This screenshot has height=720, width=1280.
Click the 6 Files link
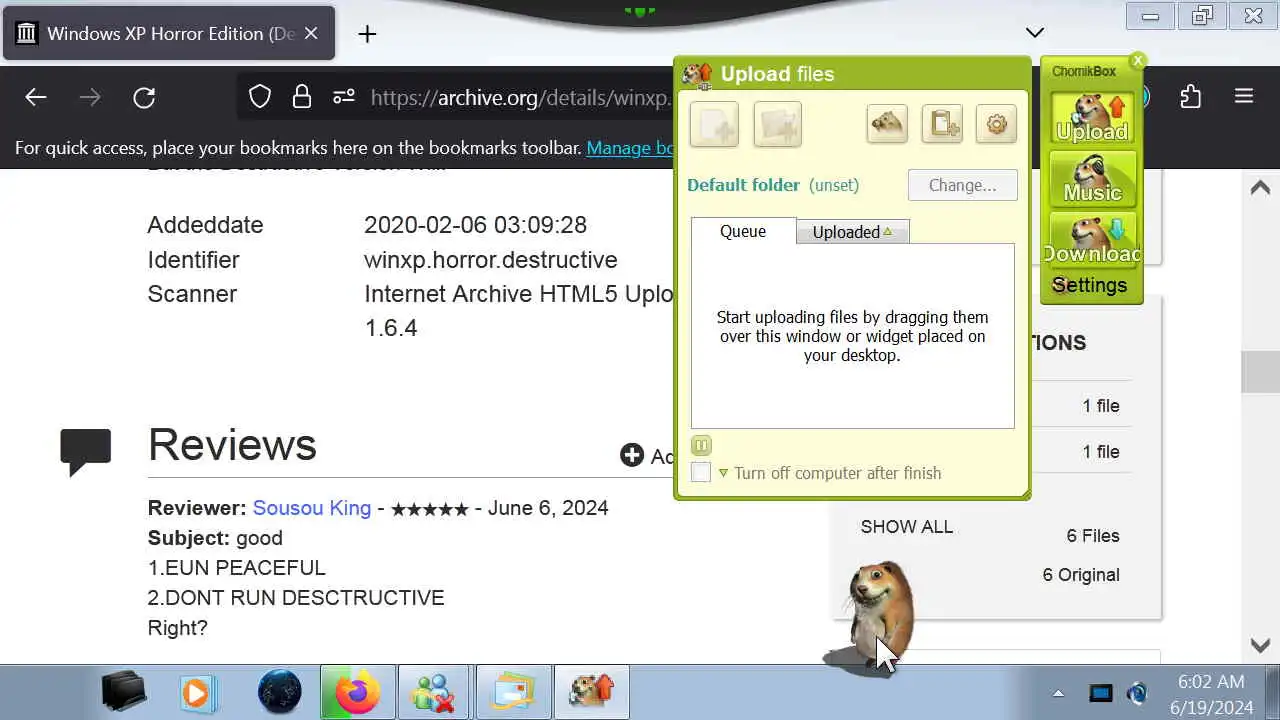1093,536
